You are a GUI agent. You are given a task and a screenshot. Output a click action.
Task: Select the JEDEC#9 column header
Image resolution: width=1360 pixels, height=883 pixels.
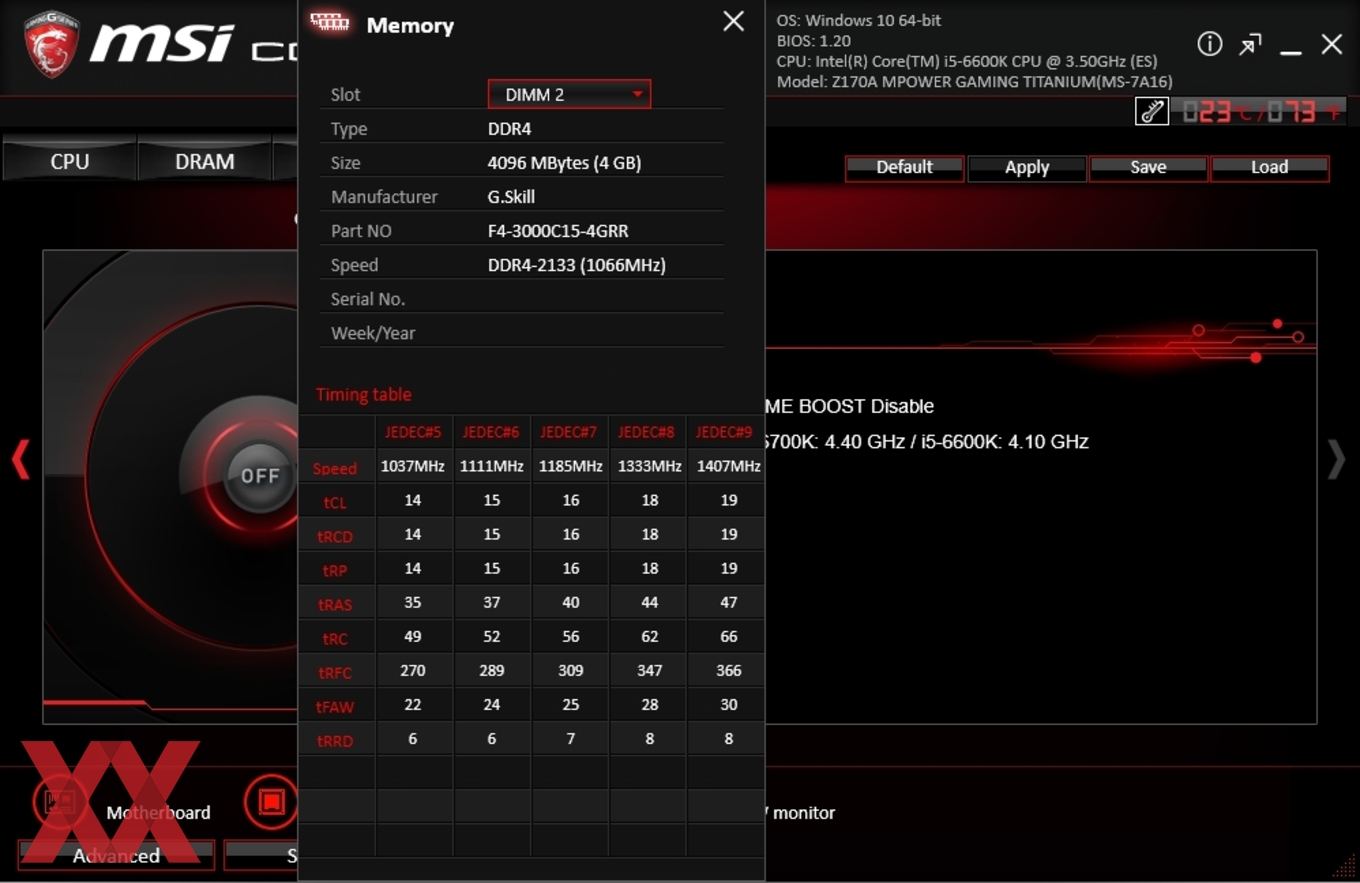(x=725, y=432)
